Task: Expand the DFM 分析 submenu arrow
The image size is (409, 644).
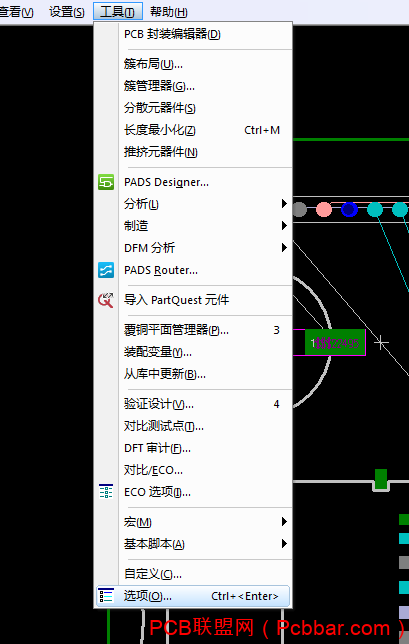Action: click(x=284, y=248)
